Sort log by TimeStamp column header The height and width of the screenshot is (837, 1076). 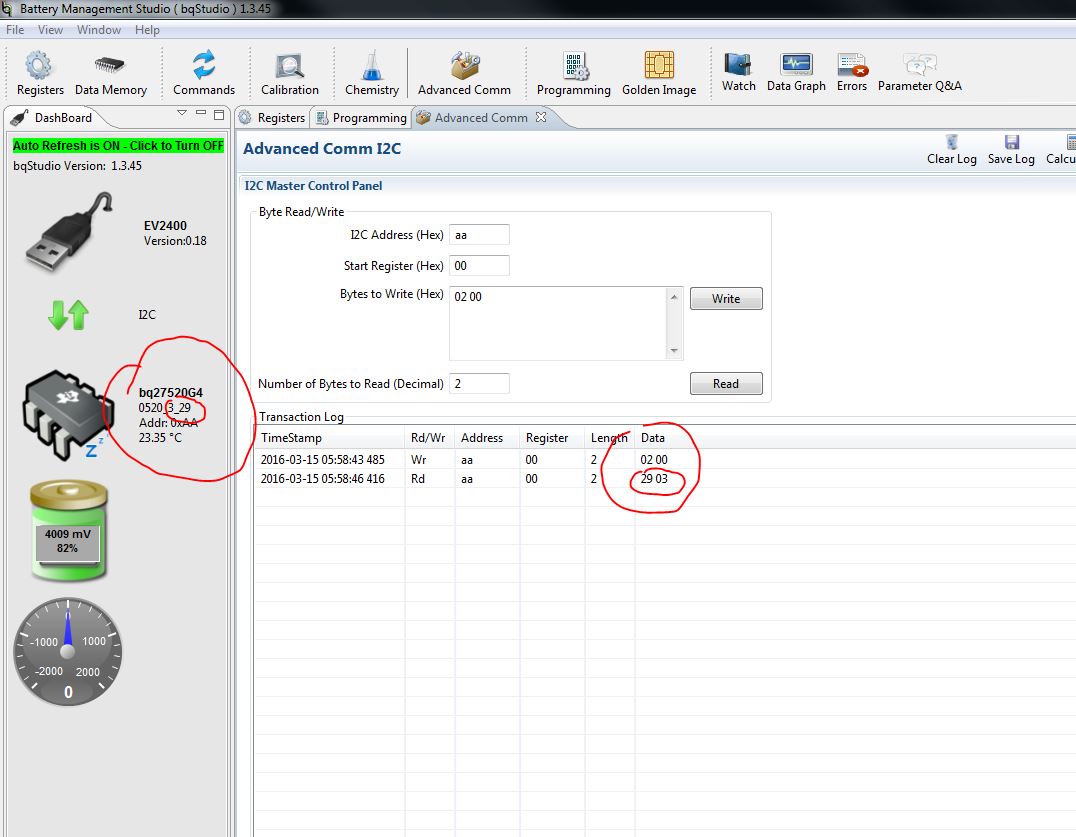[x=329, y=438]
